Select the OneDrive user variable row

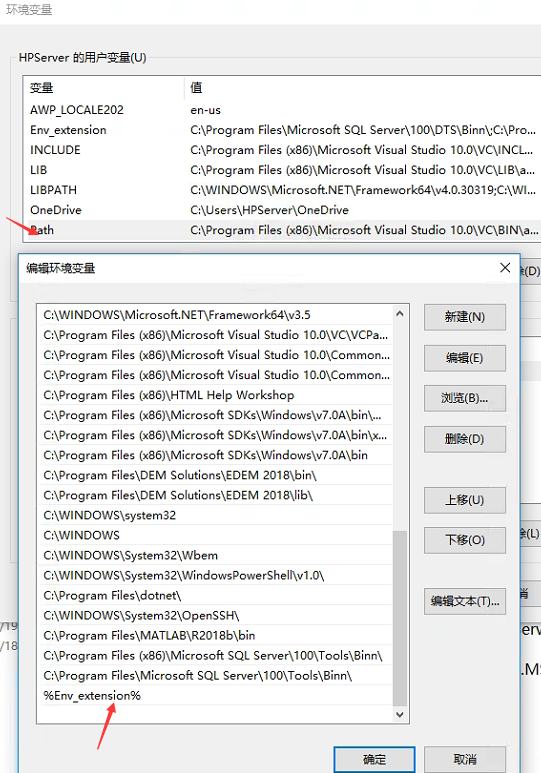[x=282, y=210]
